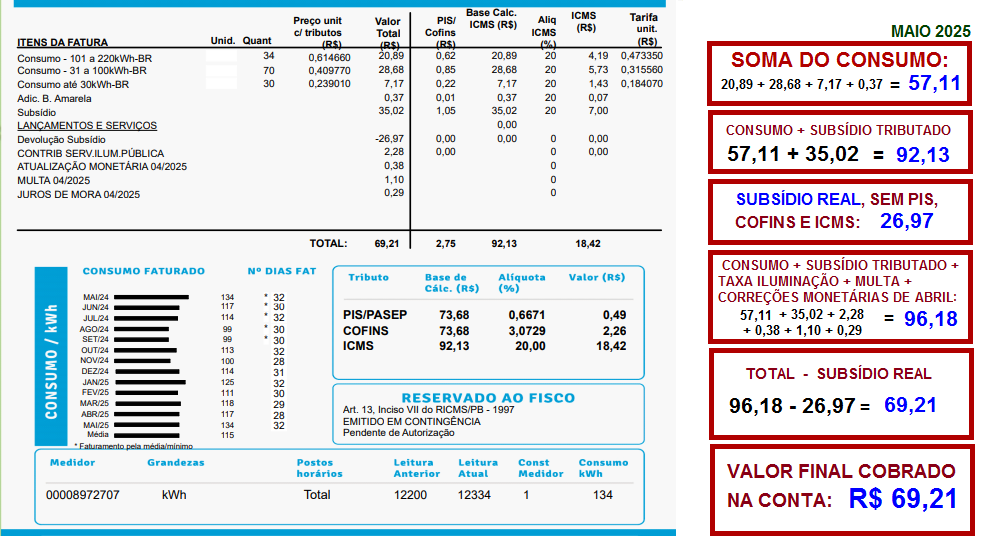Select the PIS/PASEP row in tax table
Image resolution: width=984 pixels, height=540 pixels.
[x=375, y=315]
